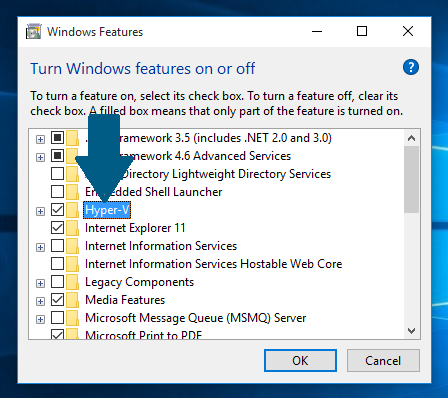Viewport: 448px width, 398px height.
Task: Check the Microsoft Message Queue (MSMQ) Server checkbox
Action: [57, 318]
